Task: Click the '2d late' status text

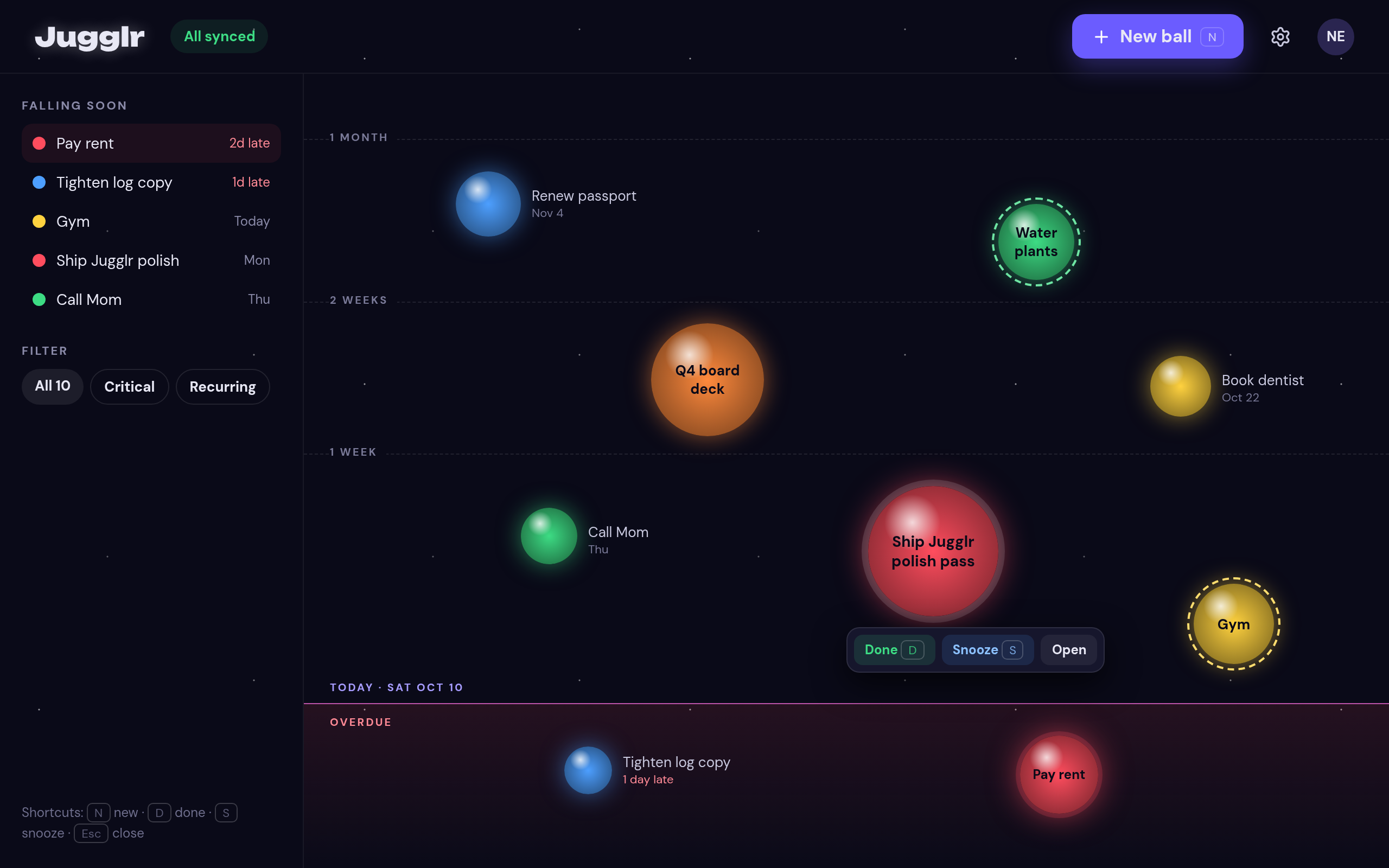Action: [250, 143]
